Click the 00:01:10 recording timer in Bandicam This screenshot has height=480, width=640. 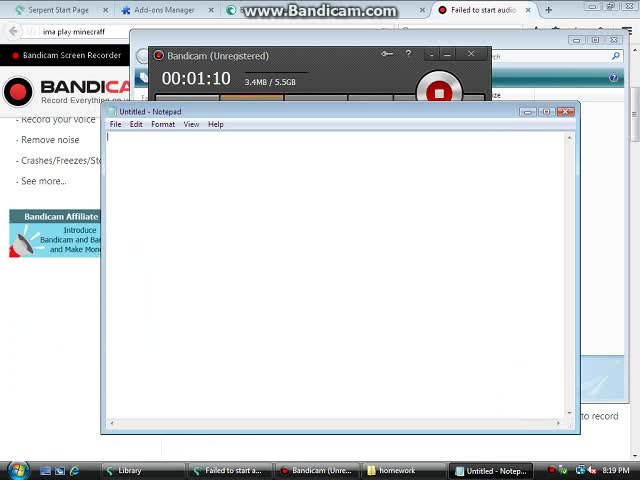pyautogui.click(x=196, y=78)
